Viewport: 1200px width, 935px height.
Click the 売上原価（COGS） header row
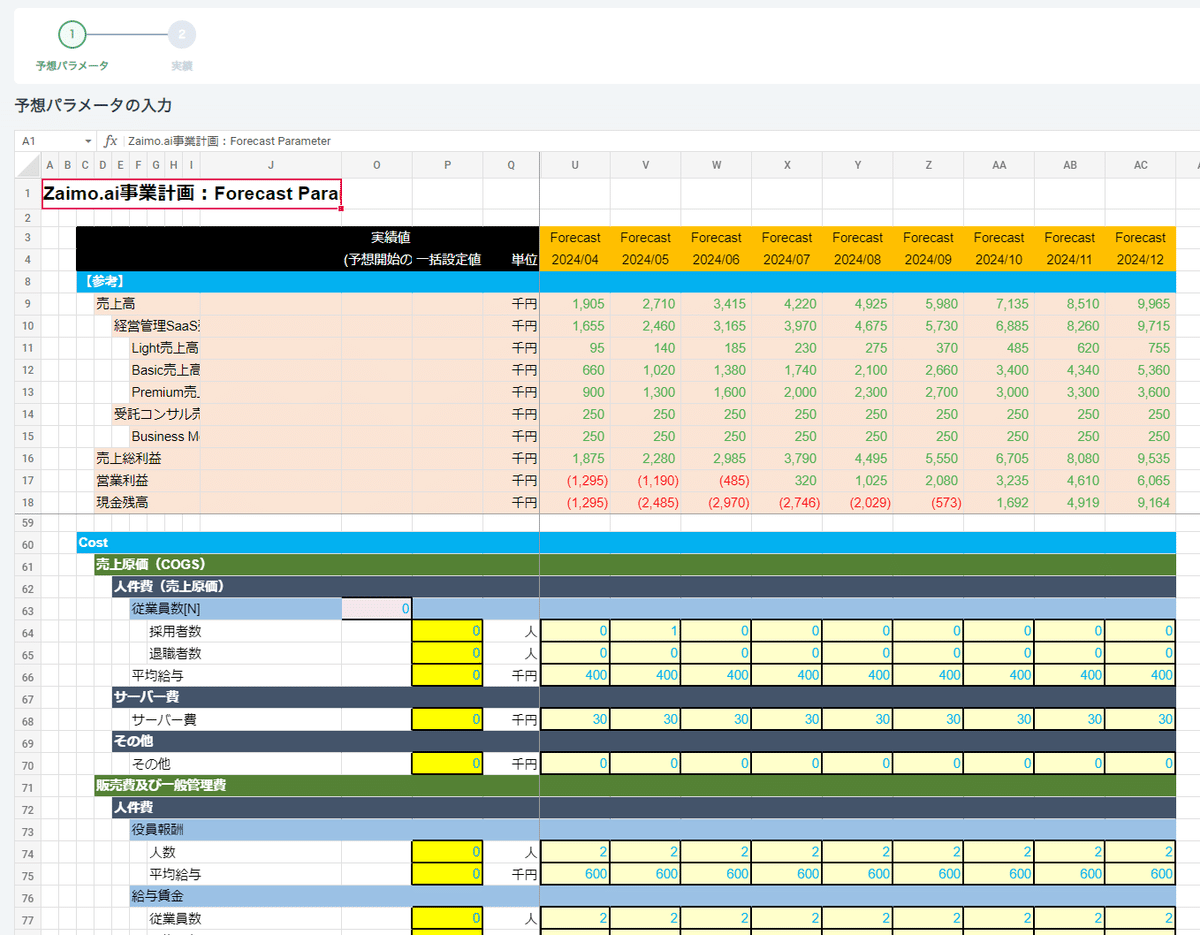tap(635, 565)
